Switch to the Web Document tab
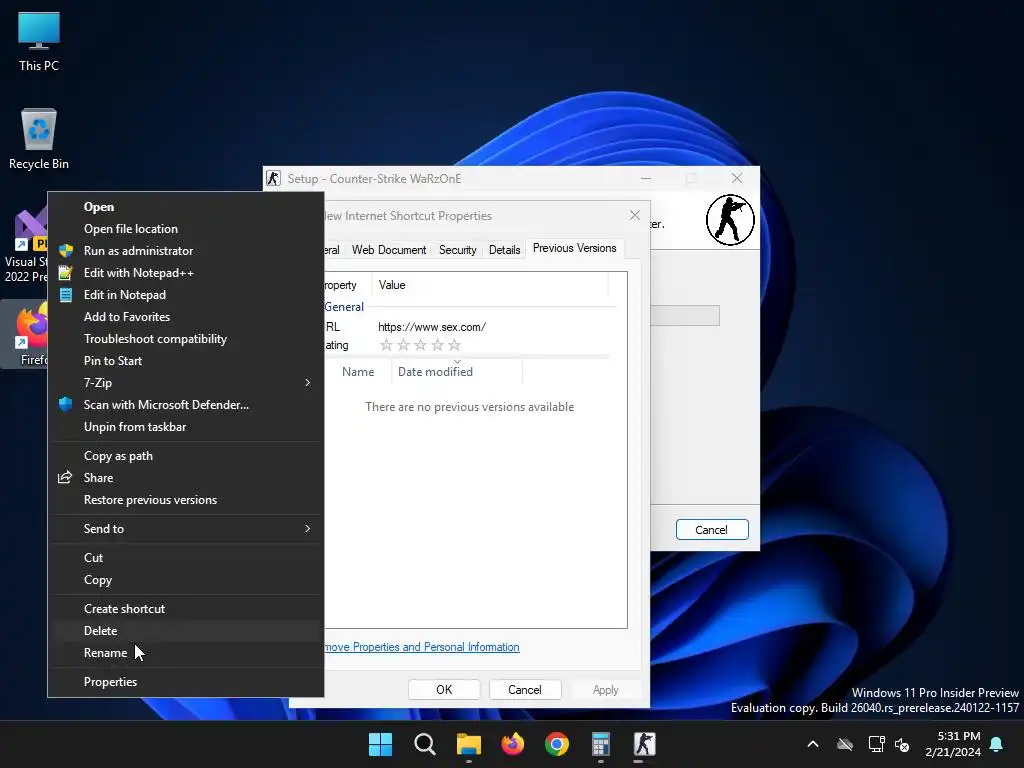The height and width of the screenshot is (768, 1024). click(x=389, y=250)
